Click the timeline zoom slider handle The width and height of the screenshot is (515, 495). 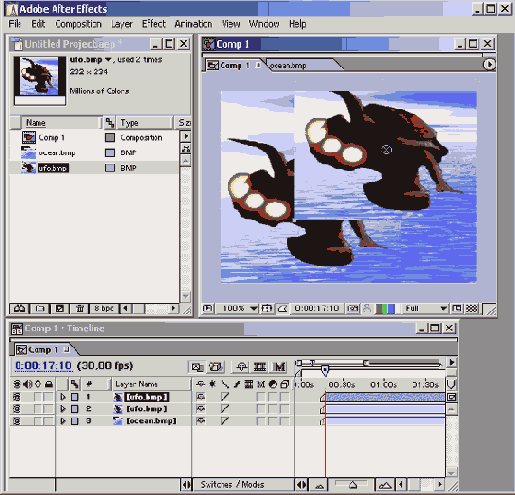click(353, 485)
